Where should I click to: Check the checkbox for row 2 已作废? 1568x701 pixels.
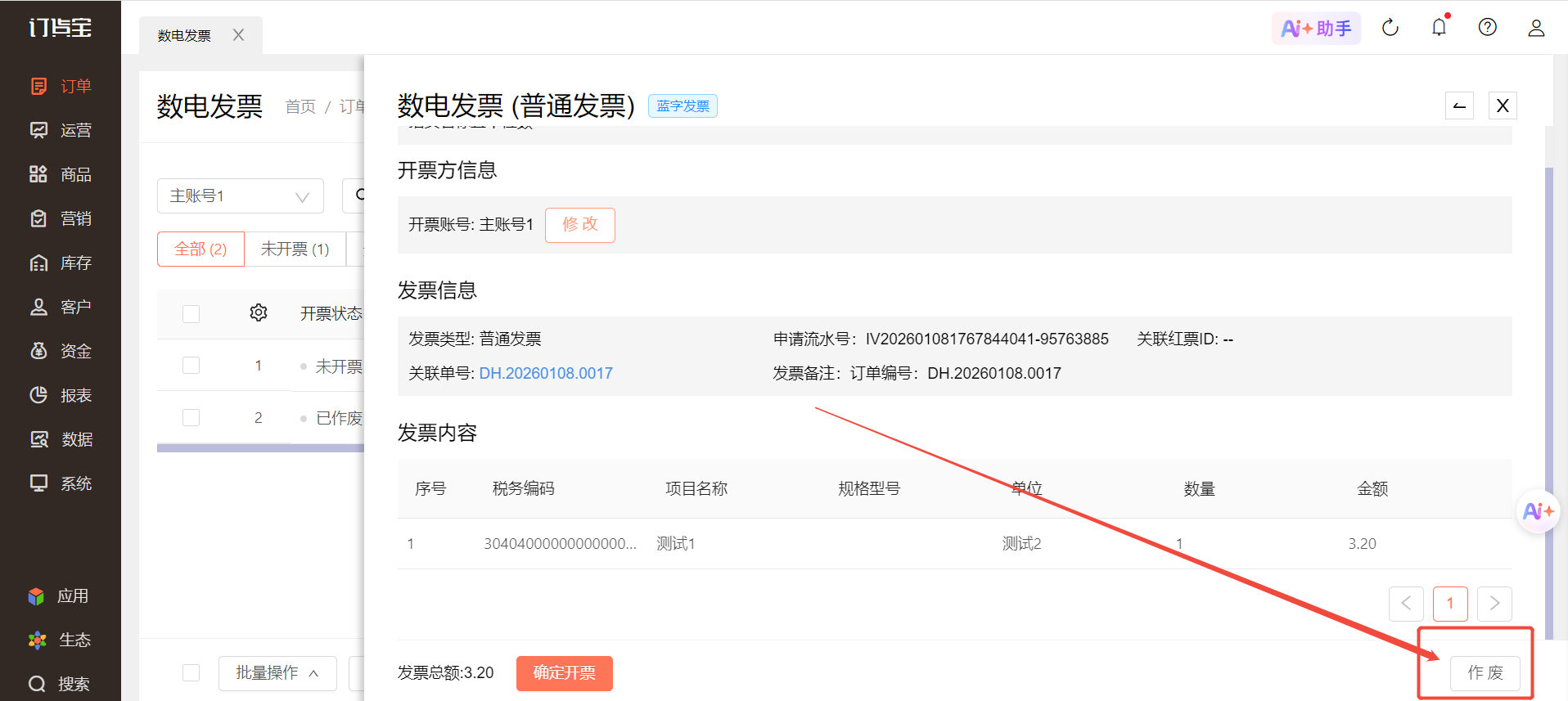191,418
